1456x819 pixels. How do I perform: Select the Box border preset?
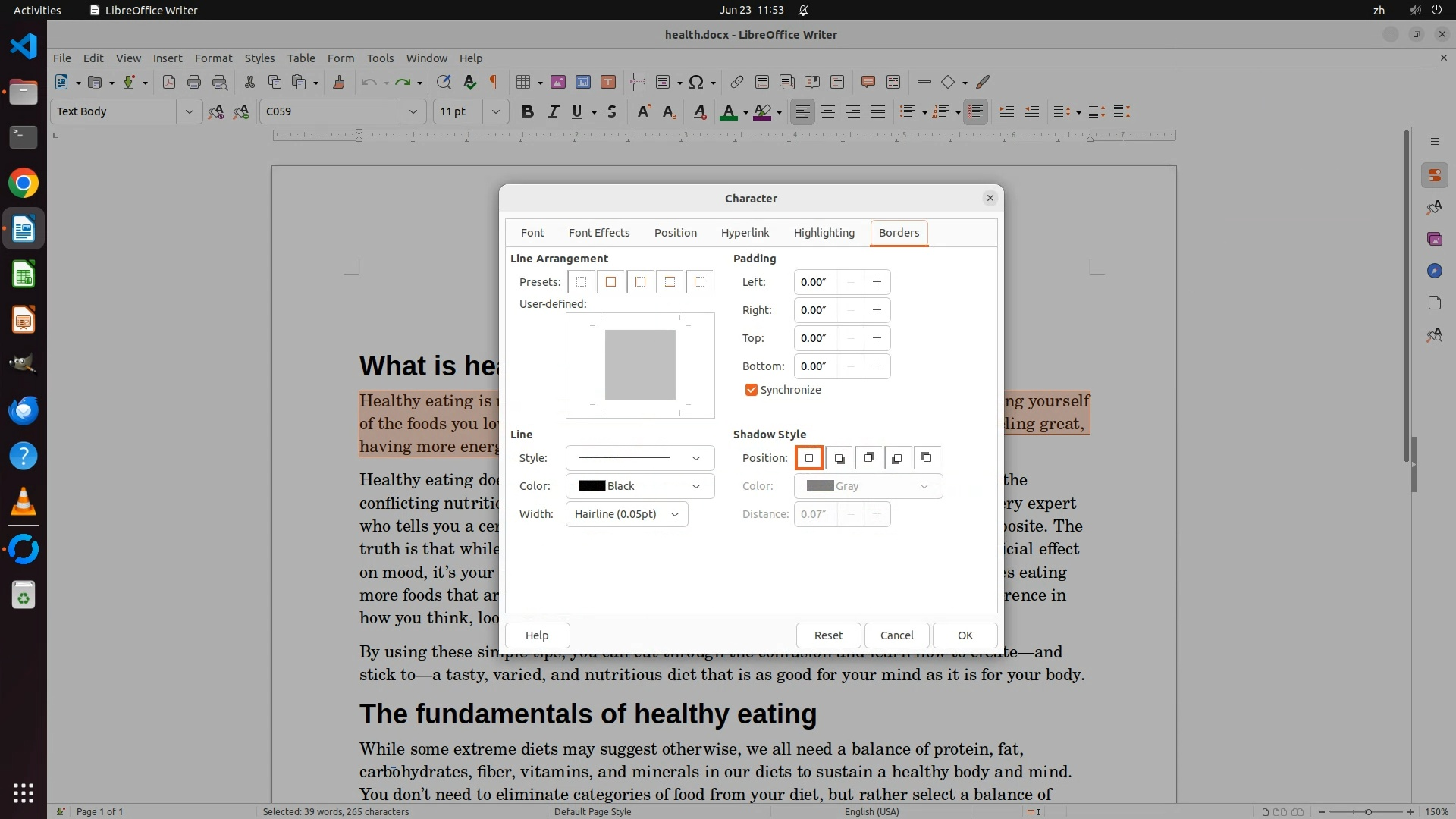[x=610, y=282]
